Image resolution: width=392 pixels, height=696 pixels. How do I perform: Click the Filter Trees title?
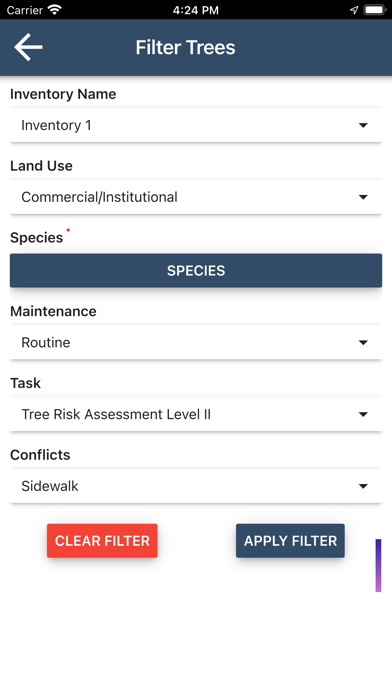pos(185,47)
